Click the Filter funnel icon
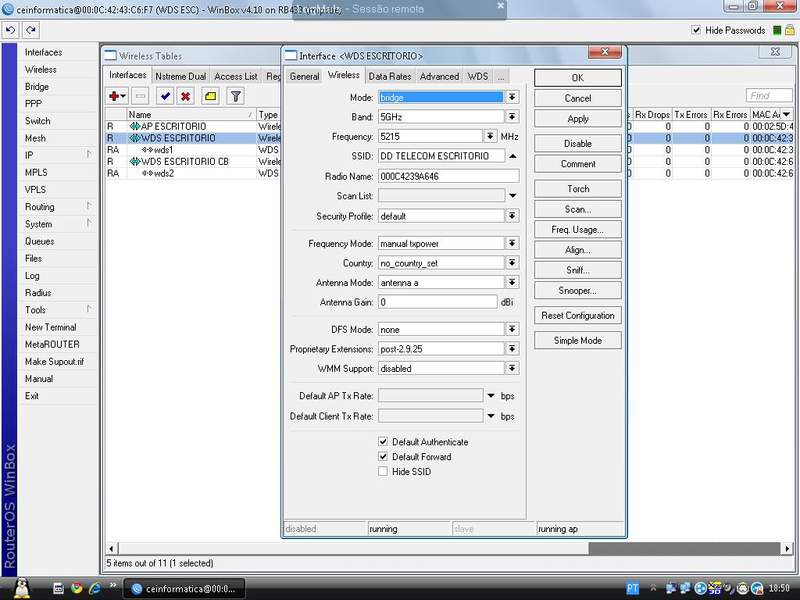 (235, 96)
